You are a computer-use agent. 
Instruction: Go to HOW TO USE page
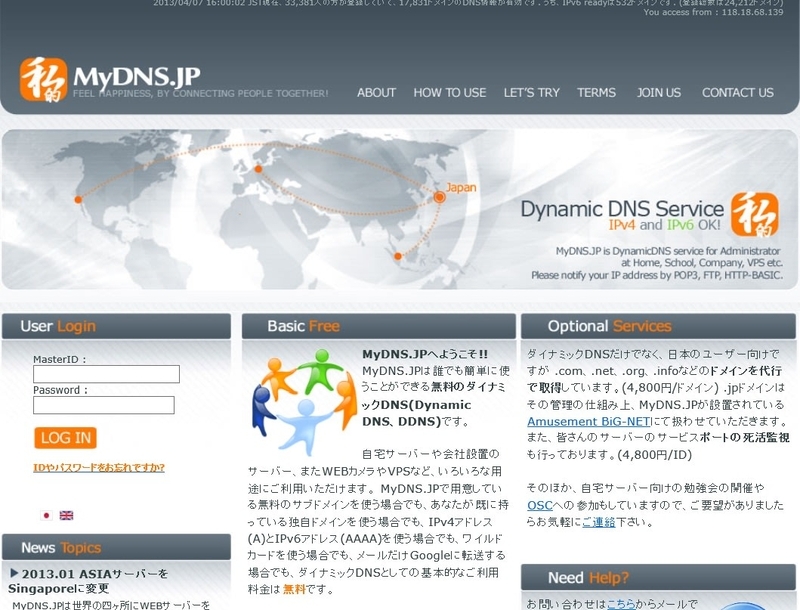point(449,93)
